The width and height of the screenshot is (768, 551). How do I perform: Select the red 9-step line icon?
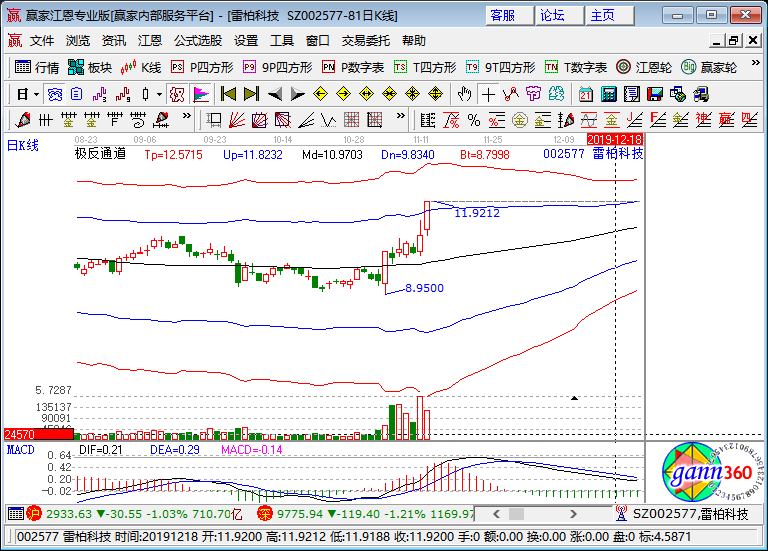point(123,94)
